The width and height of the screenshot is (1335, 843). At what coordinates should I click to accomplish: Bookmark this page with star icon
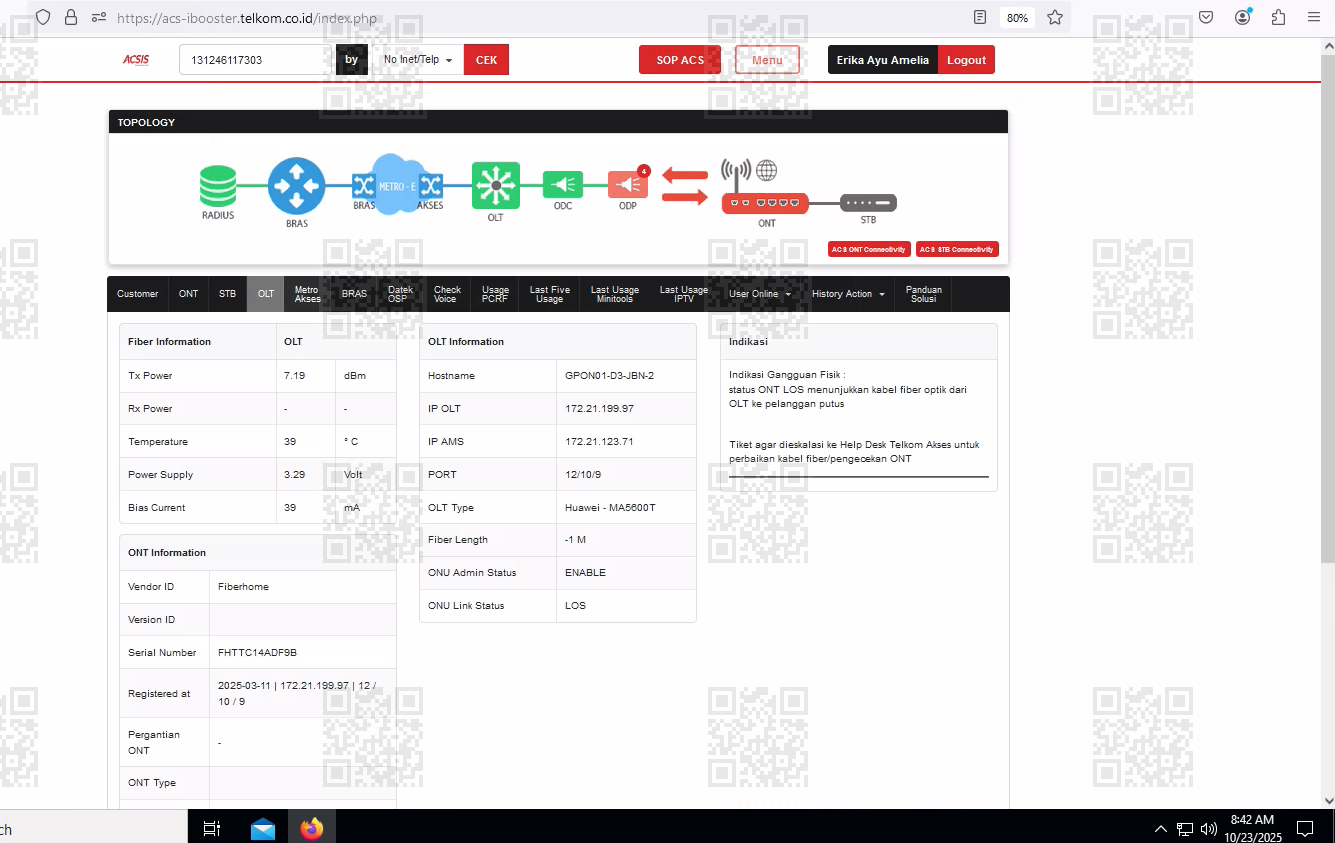[x=1054, y=17]
